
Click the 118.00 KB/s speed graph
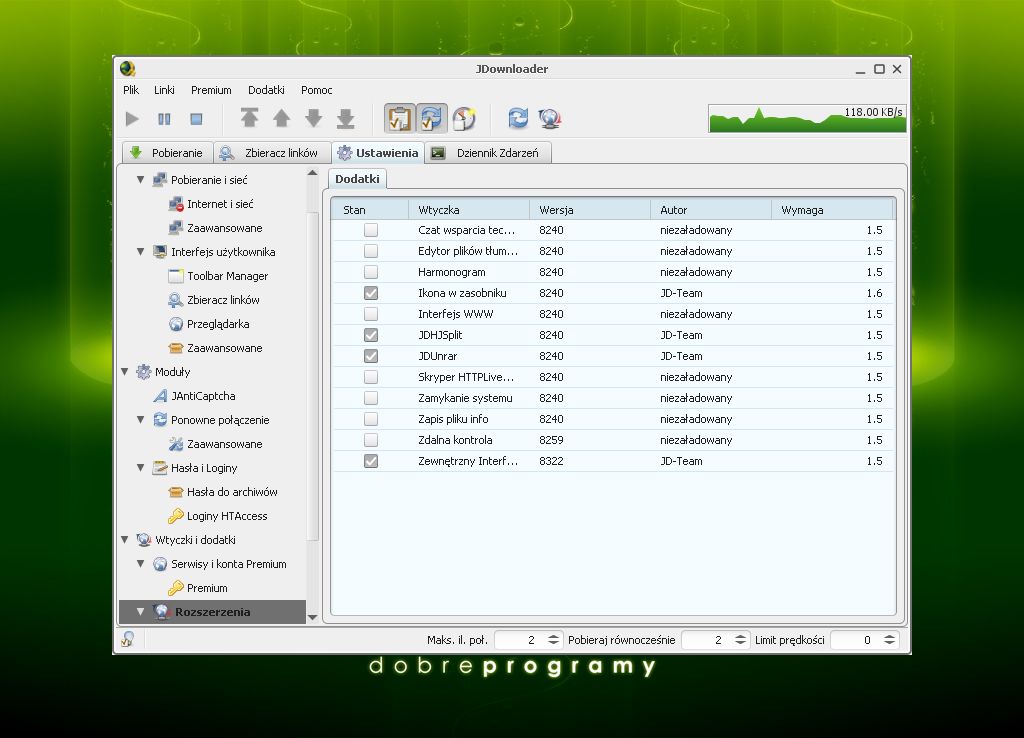tap(807, 118)
